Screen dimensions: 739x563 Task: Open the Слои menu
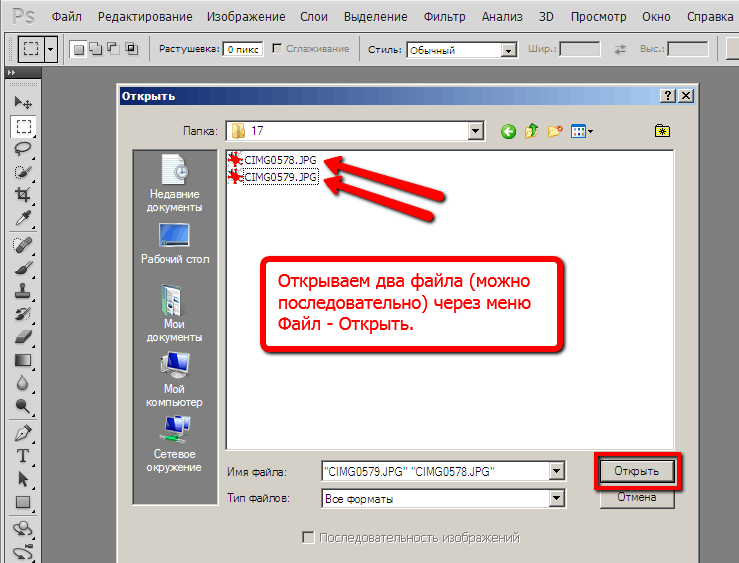(314, 17)
